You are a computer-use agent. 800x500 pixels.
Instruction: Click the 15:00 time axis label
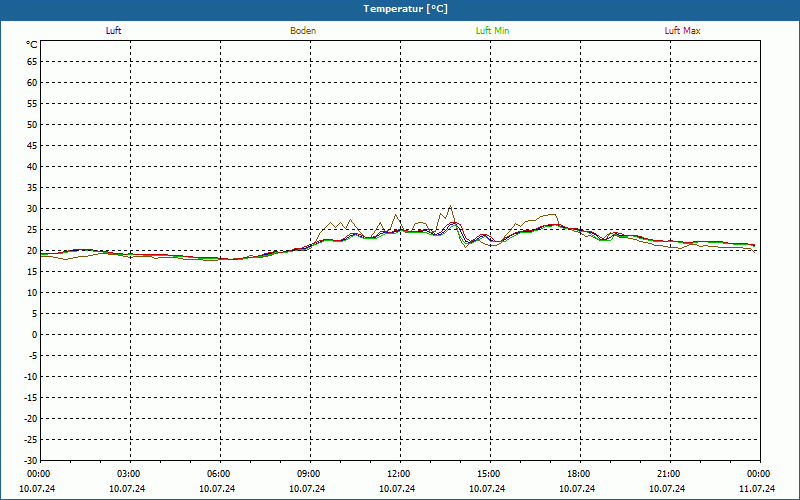tap(488, 474)
